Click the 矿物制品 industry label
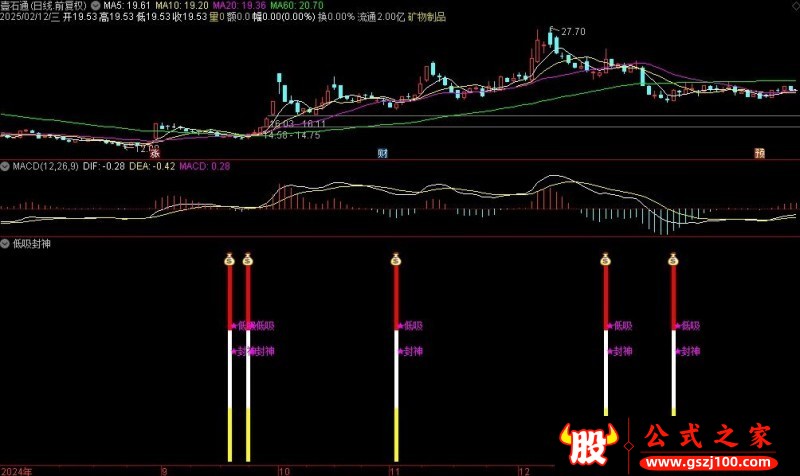 tap(427, 17)
